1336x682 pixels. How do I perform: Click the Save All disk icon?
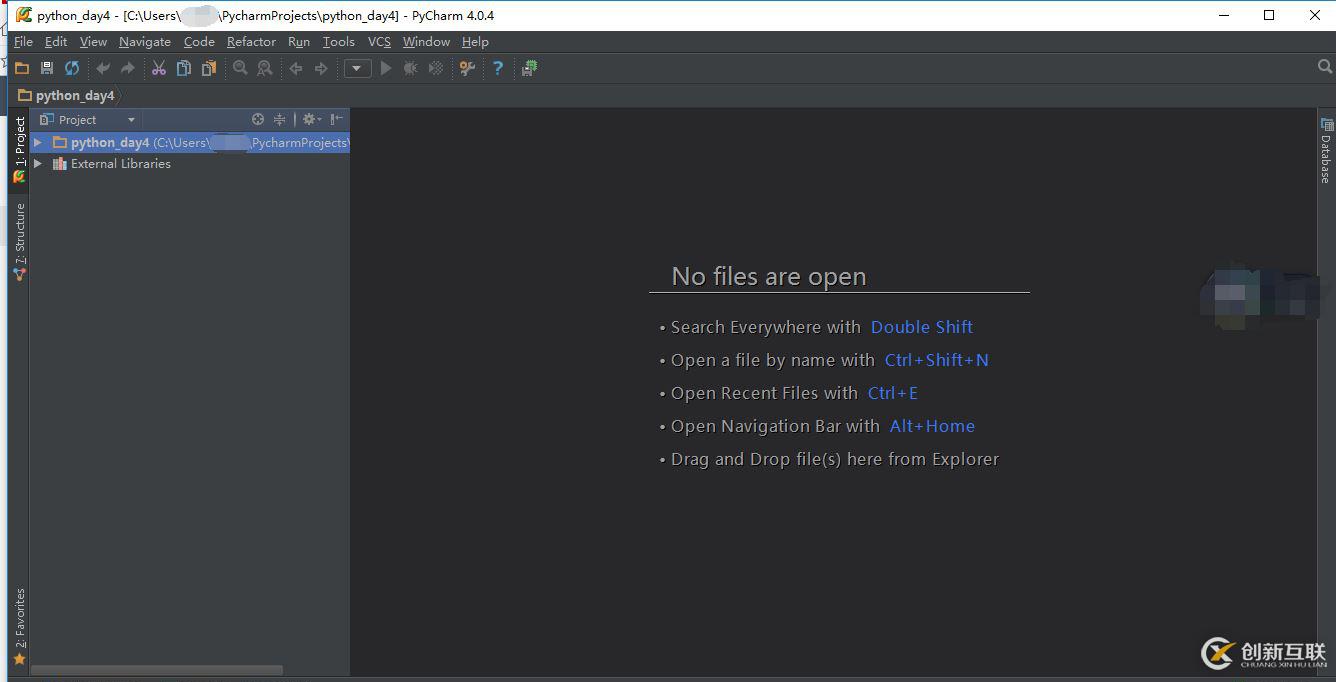46,68
